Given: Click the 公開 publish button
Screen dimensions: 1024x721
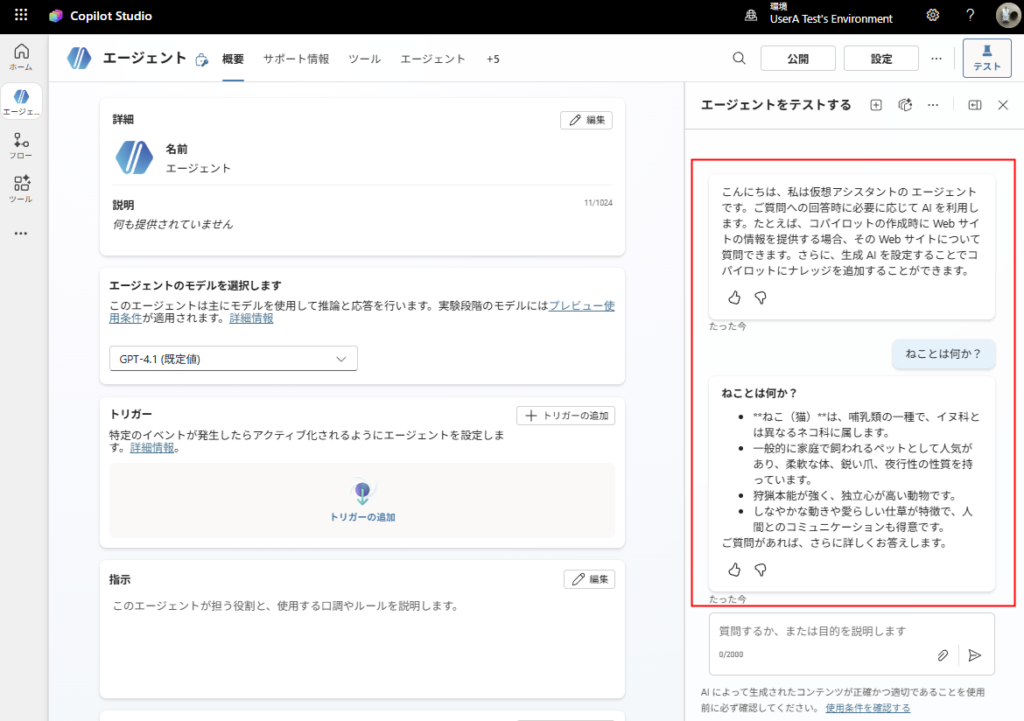Looking at the screenshot, I should [798, 59].
